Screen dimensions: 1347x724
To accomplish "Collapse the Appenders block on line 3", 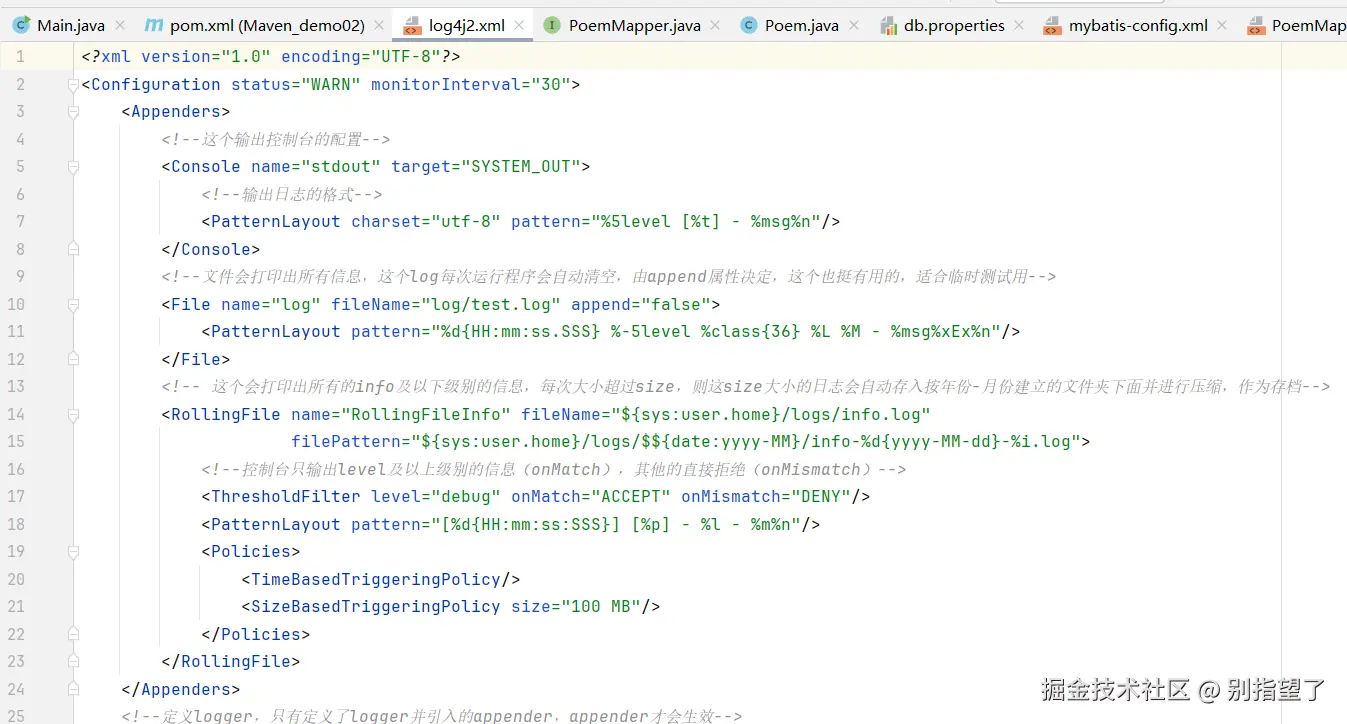I will click(x=73, y=112).
